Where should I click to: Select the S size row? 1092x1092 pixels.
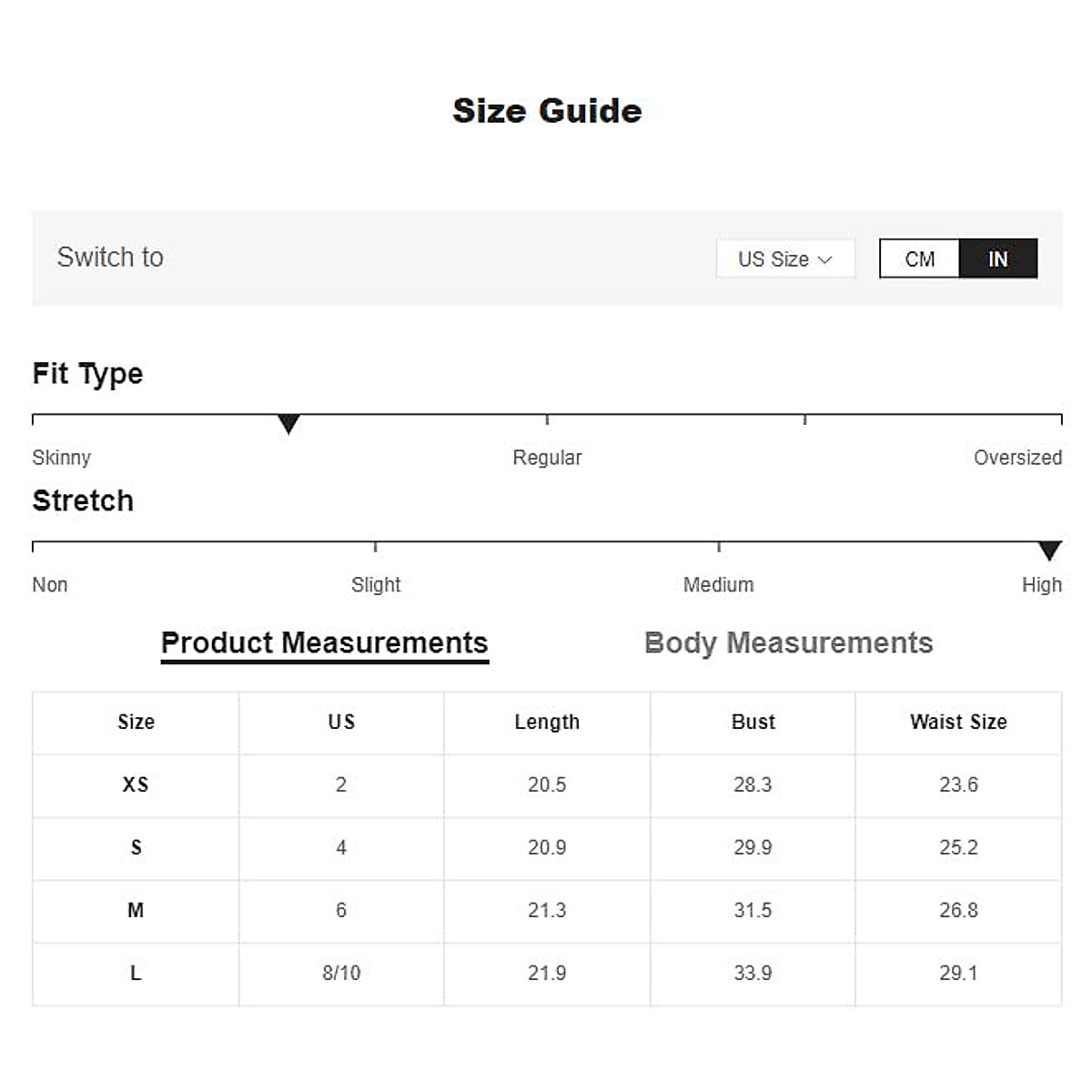(136, 848)
